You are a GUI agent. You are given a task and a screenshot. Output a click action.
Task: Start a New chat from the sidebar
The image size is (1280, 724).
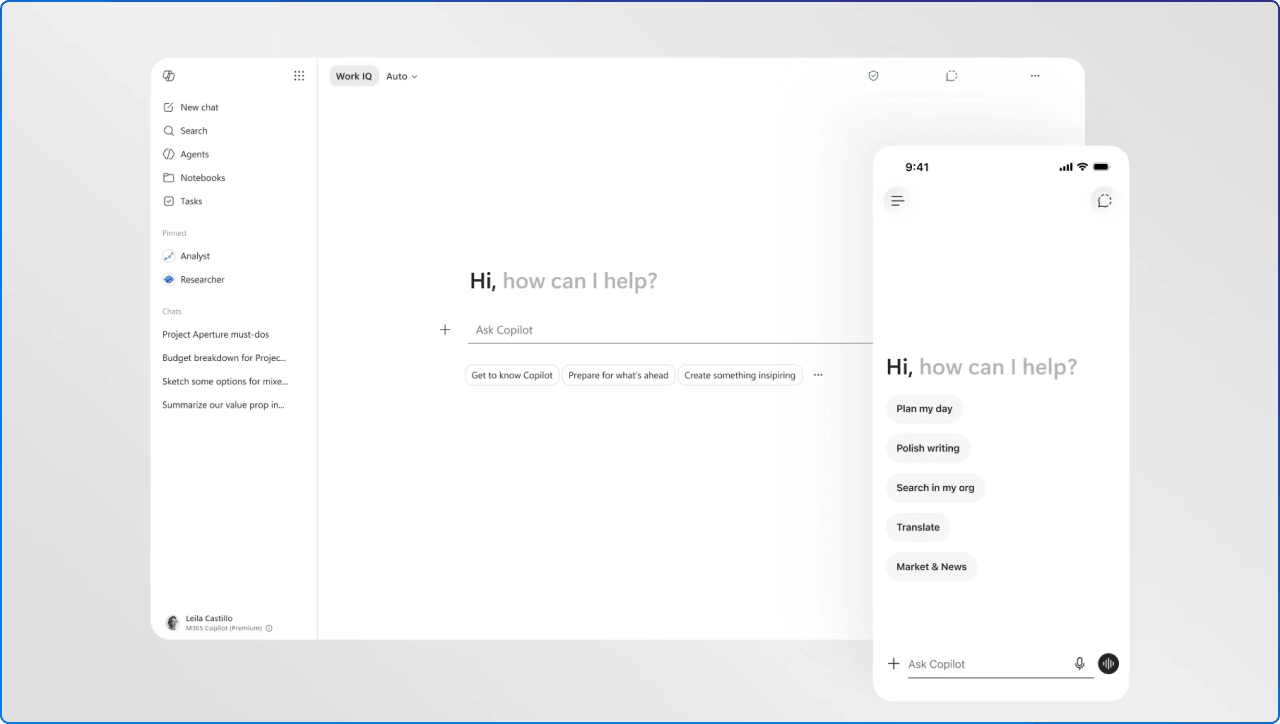tap(191, 107)
